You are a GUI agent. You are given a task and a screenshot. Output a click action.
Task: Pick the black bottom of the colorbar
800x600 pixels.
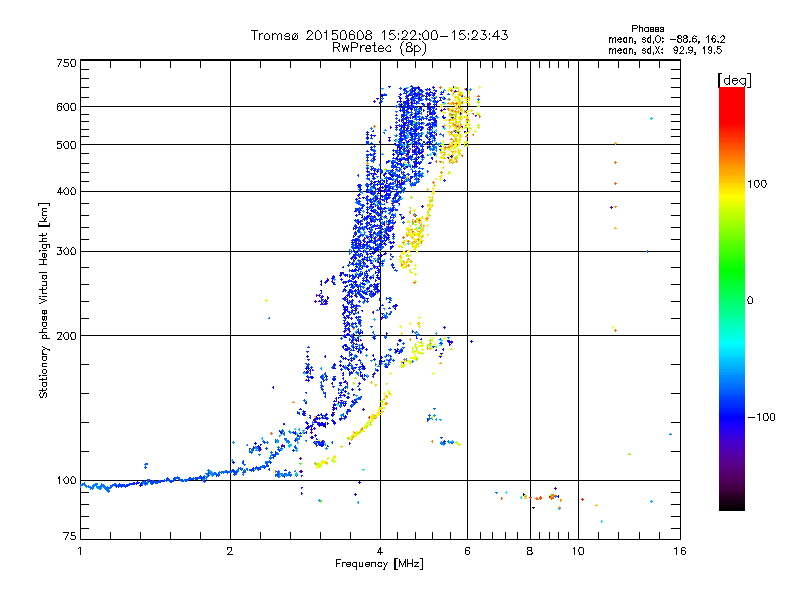[x=732, y=505]
